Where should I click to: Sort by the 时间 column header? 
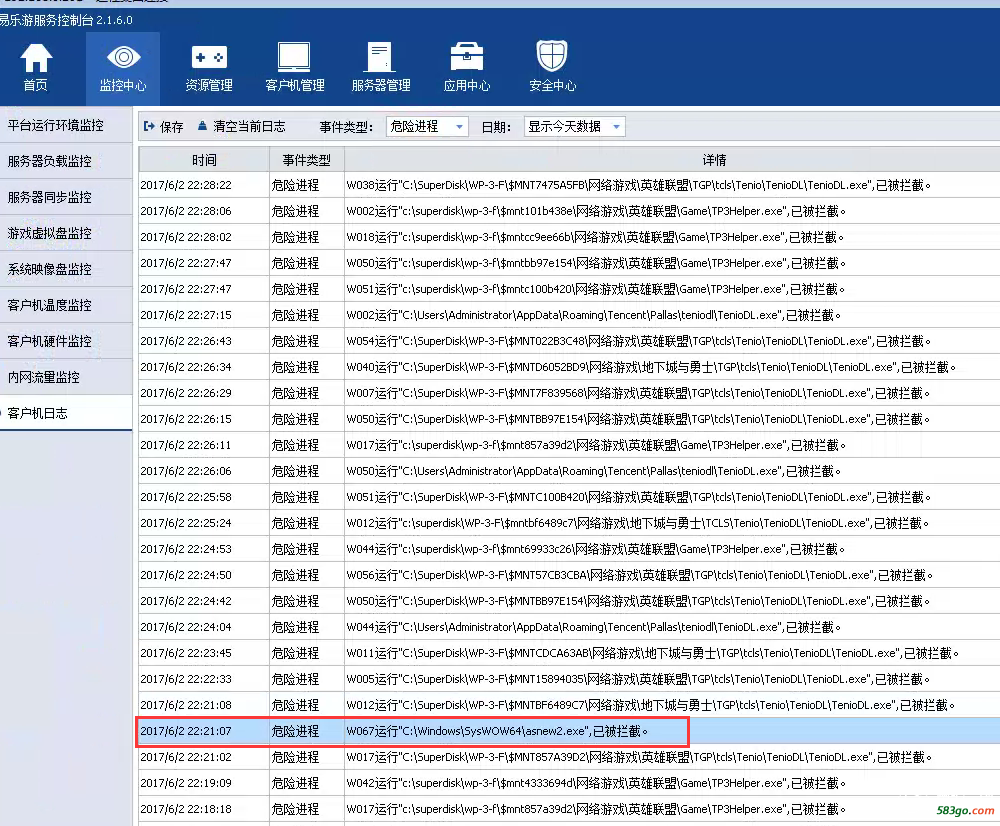pyautogui.click(x=204, y=159)
